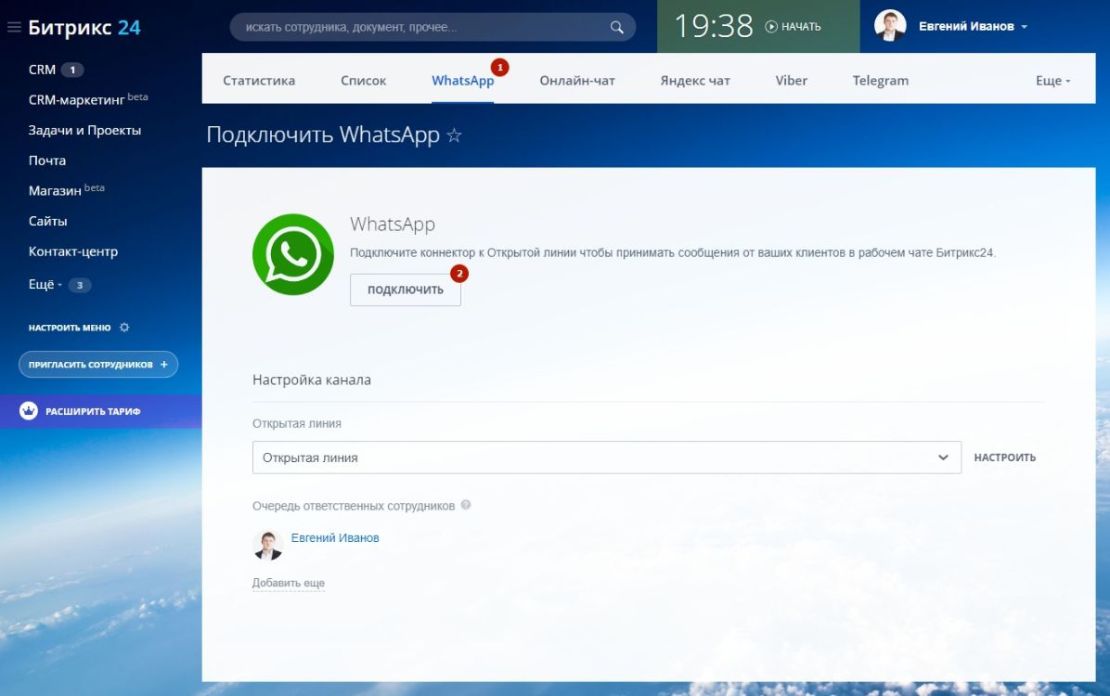Viewport: 1110px width, 696px height.
Task: Star the Подключить WhatsApp page as favorite
Action: tap(454, 134)
